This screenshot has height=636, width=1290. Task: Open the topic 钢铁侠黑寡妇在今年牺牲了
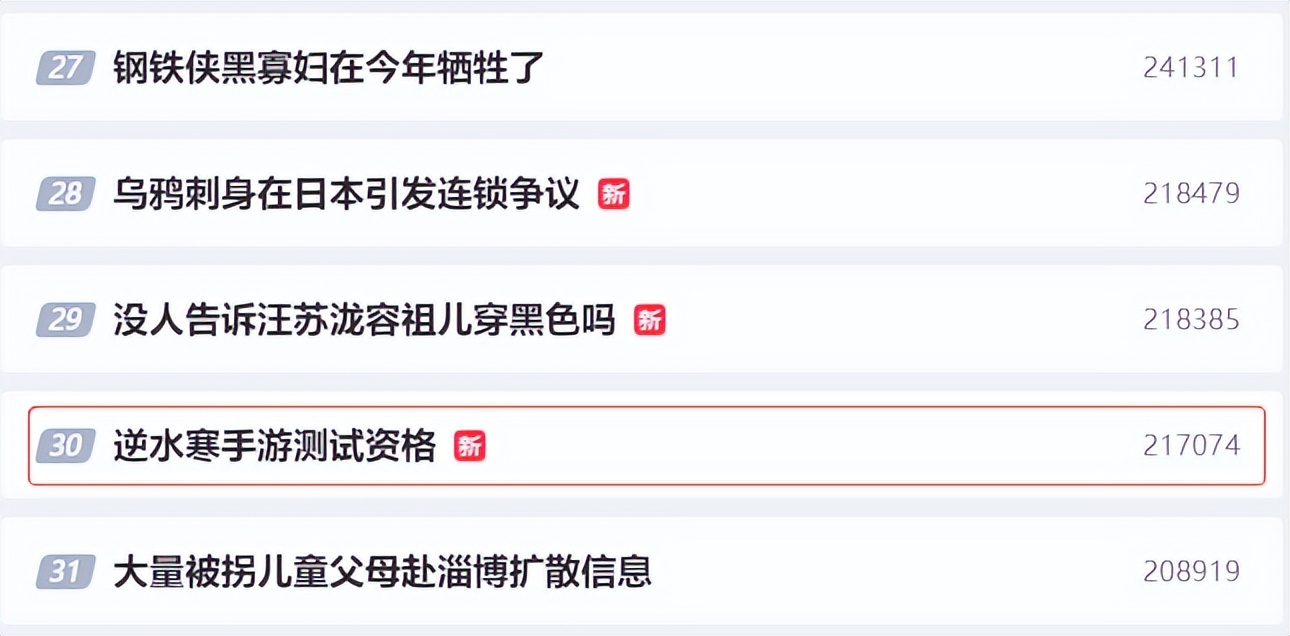coord(328,68)
